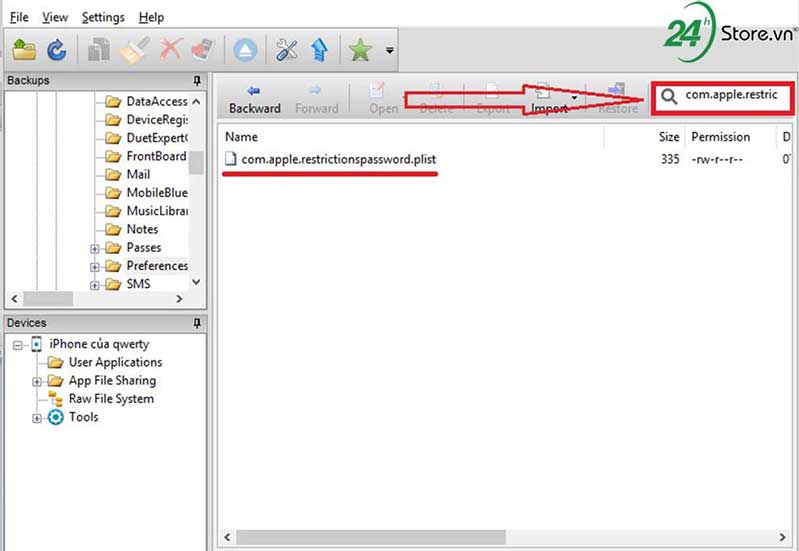799x551 pixels.
Task: Click the red X delete toolbar icon
Action: pyautogui.click(x=171, y=50)
